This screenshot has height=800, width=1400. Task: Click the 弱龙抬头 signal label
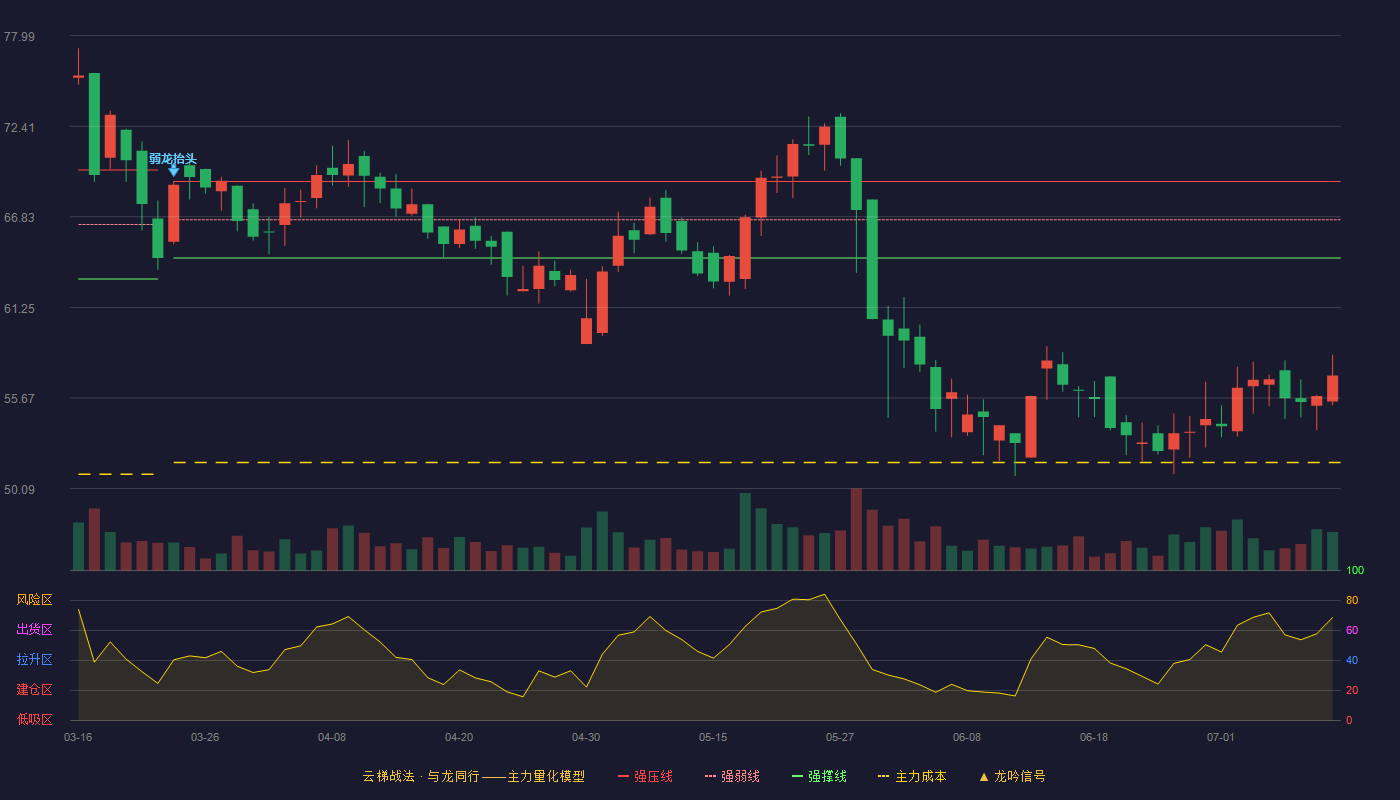tap(173, 158)
